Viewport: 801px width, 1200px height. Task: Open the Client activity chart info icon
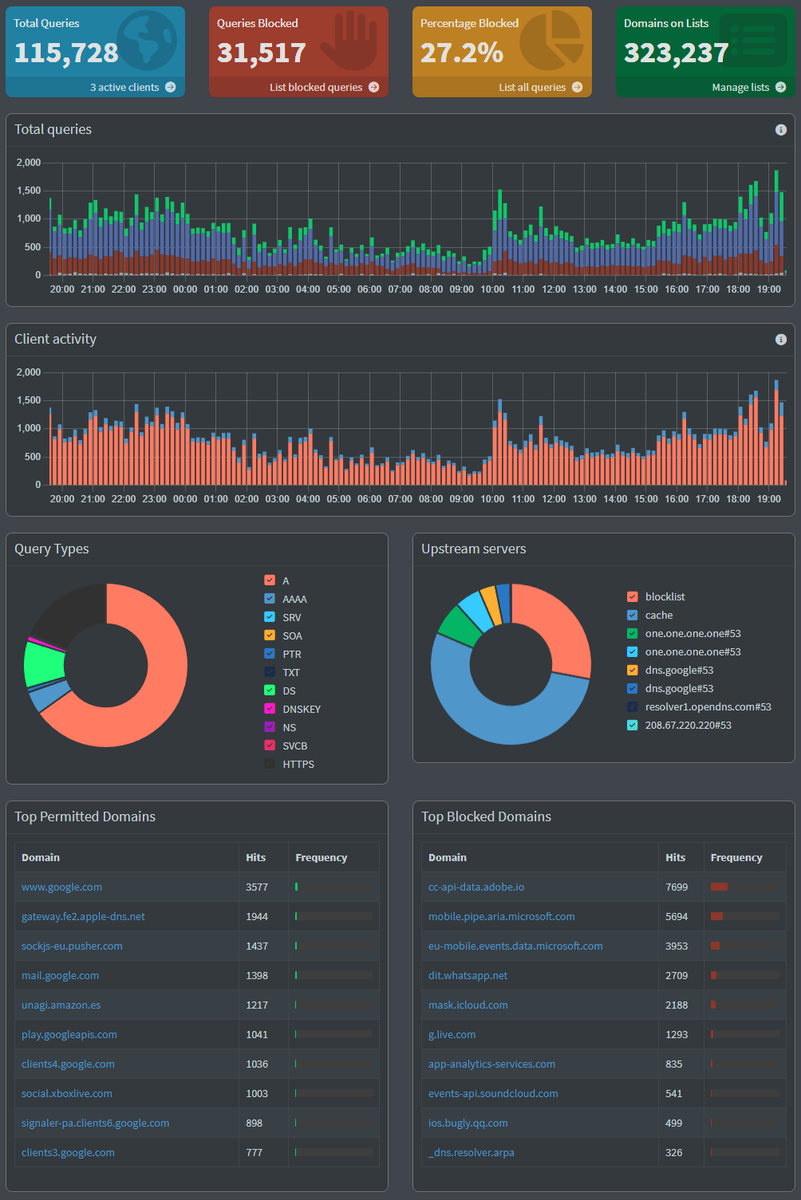(x=781, y=340)
